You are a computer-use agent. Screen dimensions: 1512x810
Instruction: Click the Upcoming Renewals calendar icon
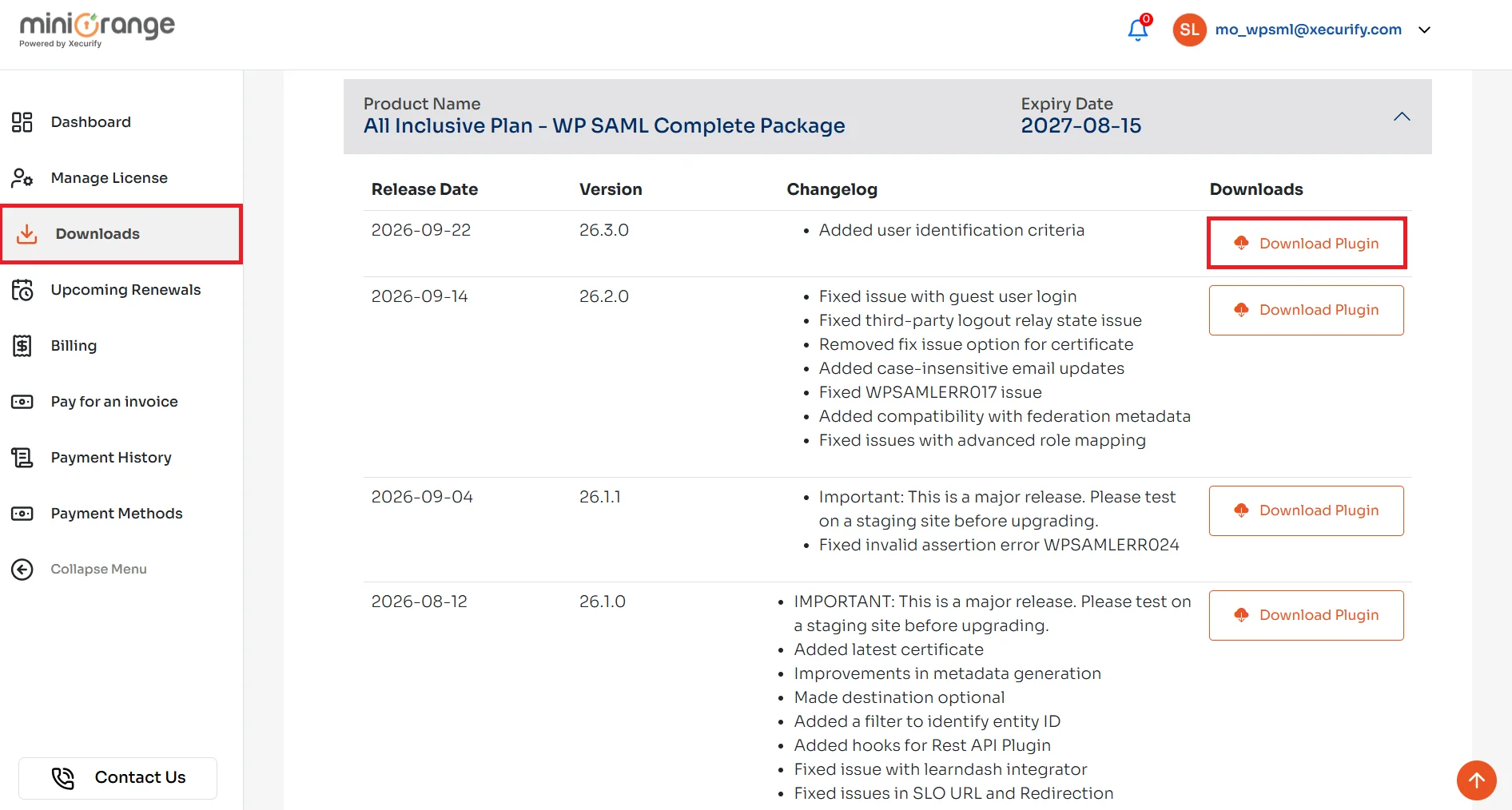click(x=22, y=289)
